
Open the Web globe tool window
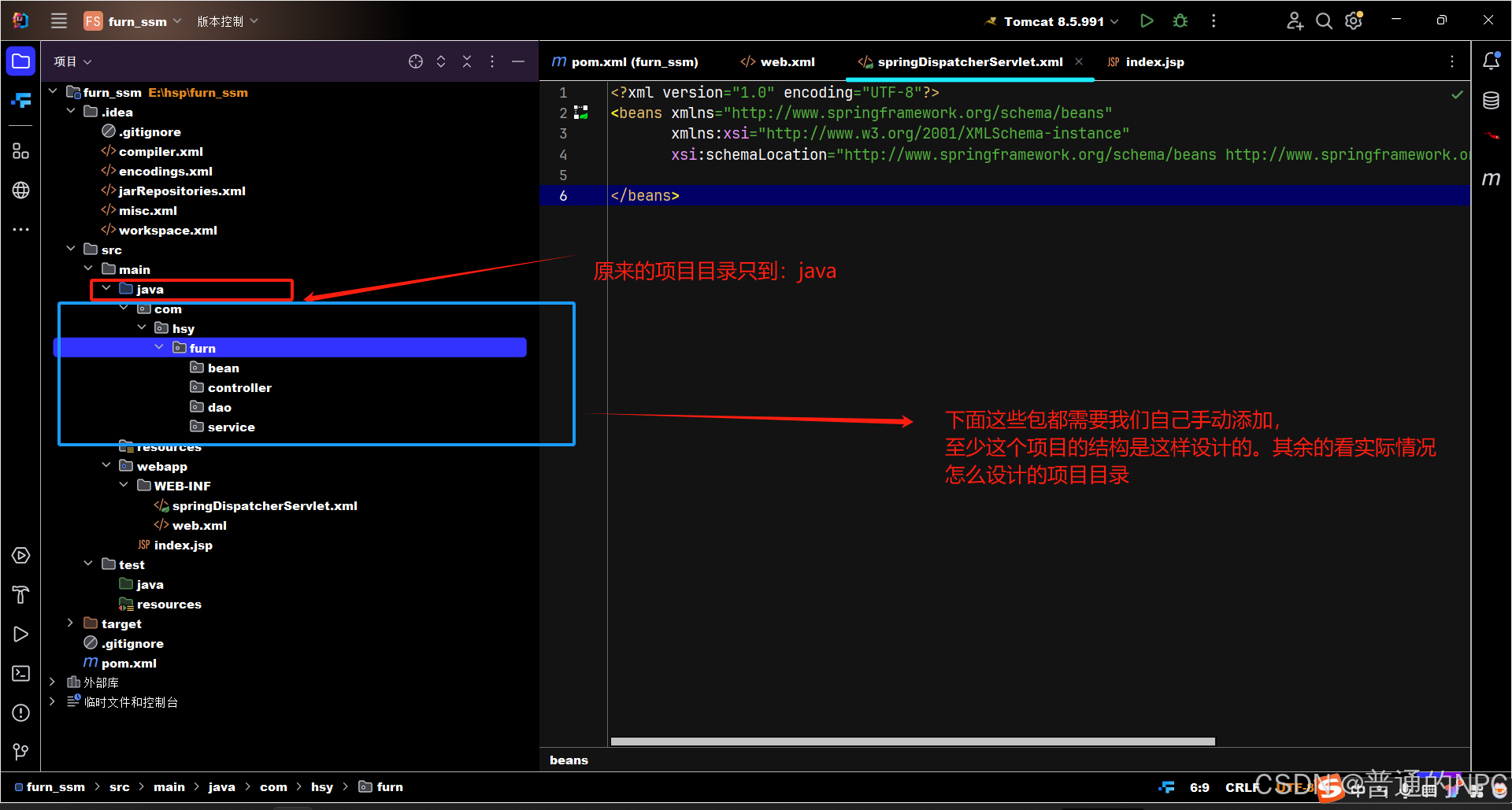coord(21,190)
